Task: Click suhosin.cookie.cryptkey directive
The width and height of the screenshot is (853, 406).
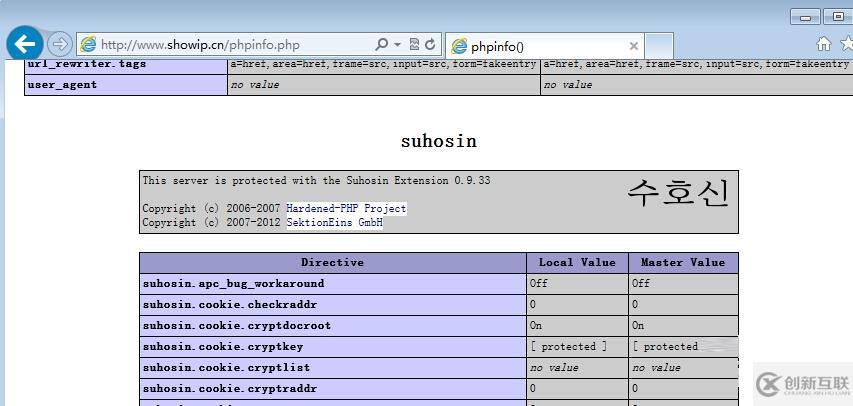Action: click(x=333, y=347)
